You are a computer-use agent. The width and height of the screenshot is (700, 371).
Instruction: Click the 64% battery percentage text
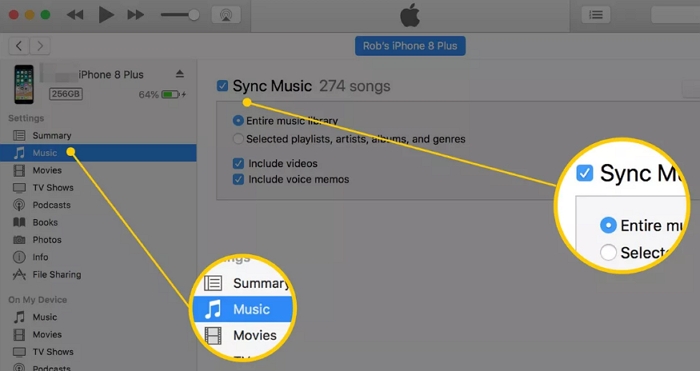point(149,95)
